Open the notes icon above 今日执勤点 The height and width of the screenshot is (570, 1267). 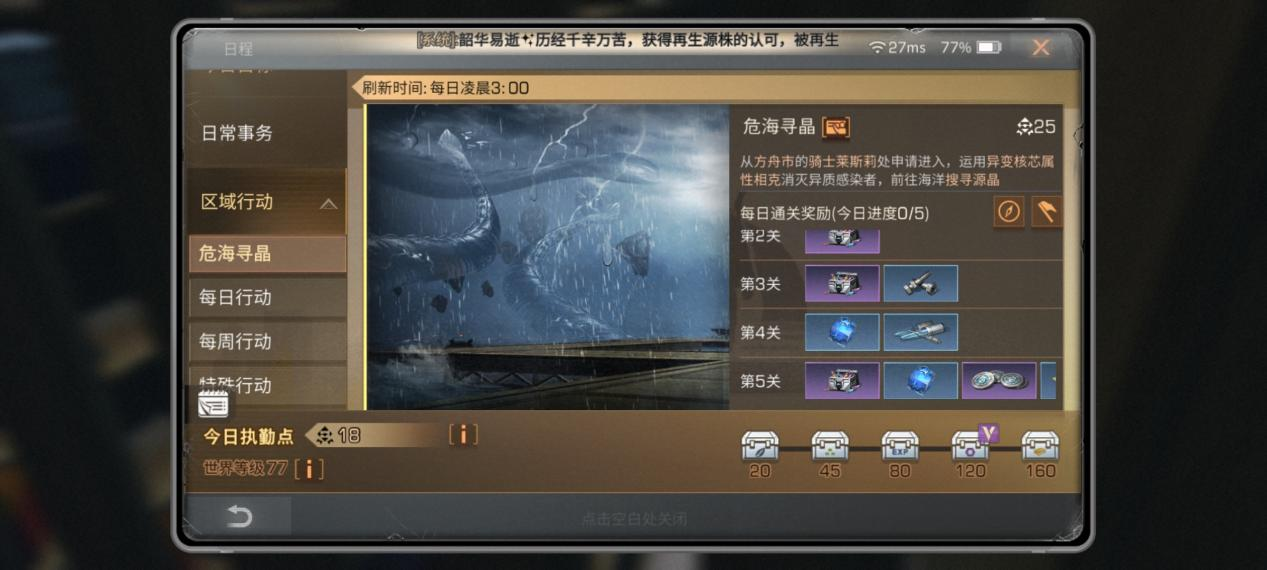point(213,404)
